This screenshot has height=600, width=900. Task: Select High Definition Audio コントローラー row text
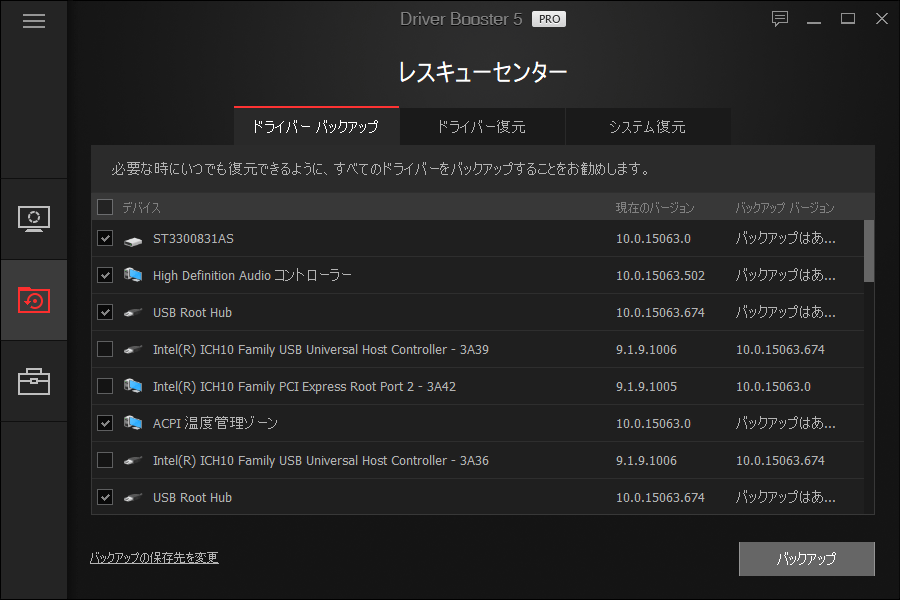[252, 276]
